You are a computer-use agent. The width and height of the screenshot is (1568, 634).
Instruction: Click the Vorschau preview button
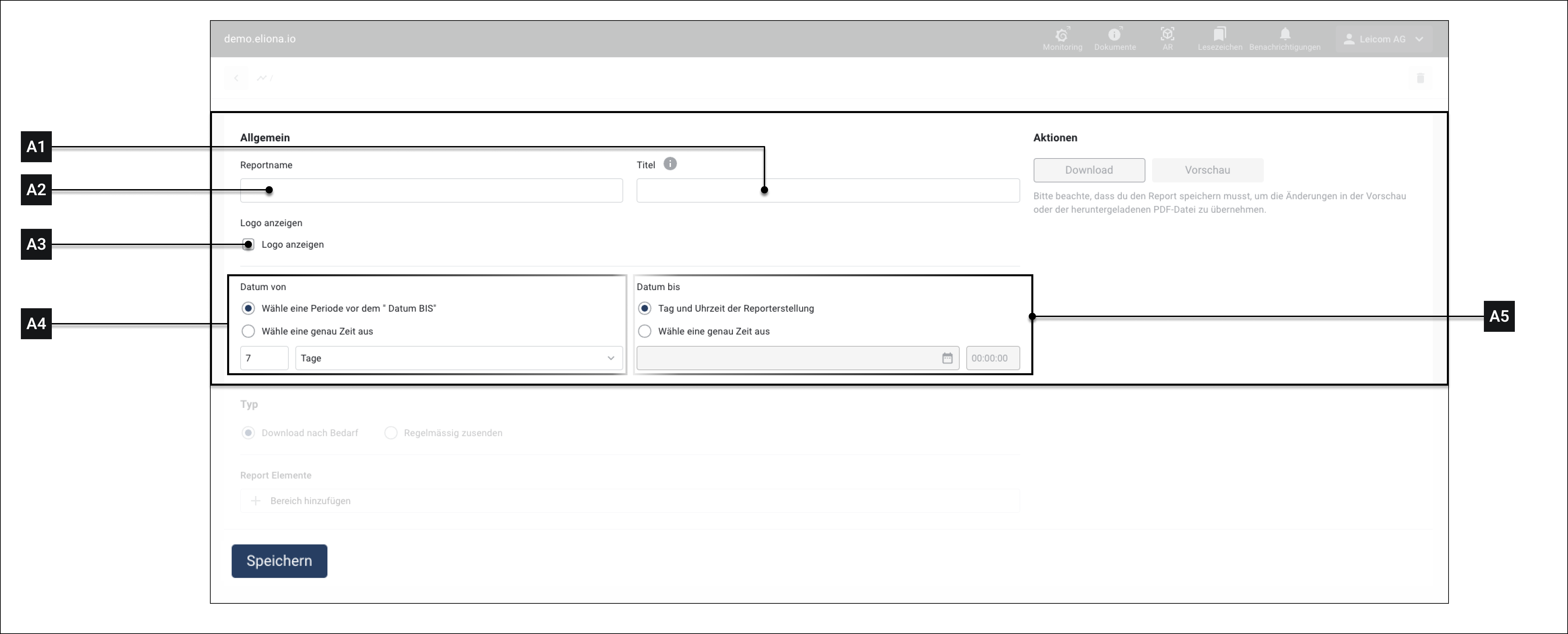(x=1207, y=171)
